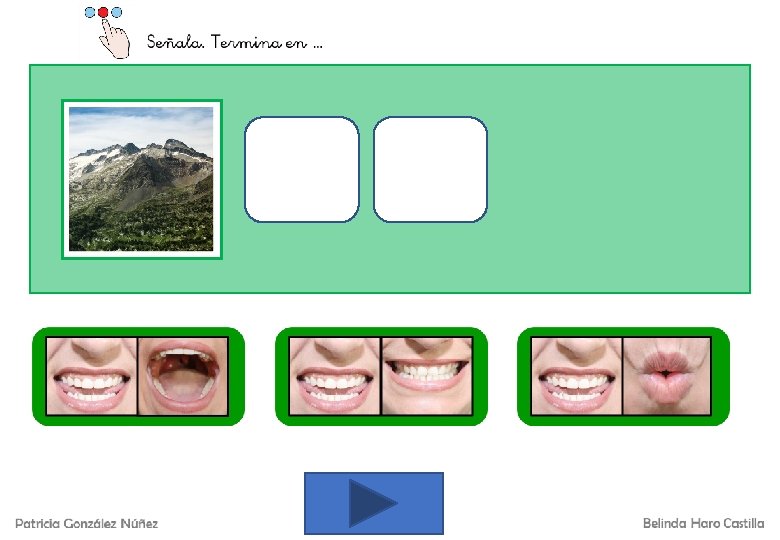Click the smiling mouth in the right card
This screenshot has width=780, height=540.
577,376
